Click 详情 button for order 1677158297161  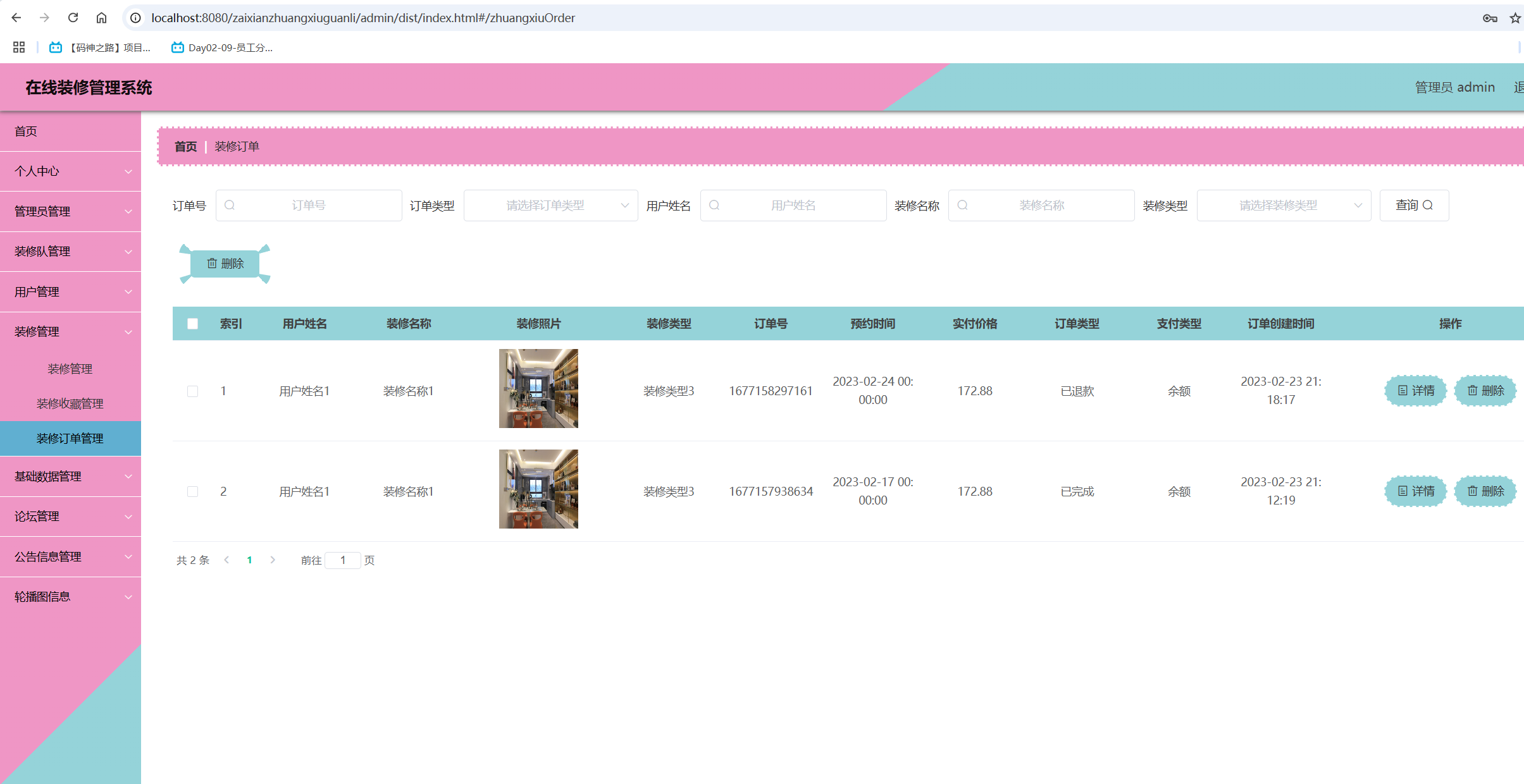1415,391
